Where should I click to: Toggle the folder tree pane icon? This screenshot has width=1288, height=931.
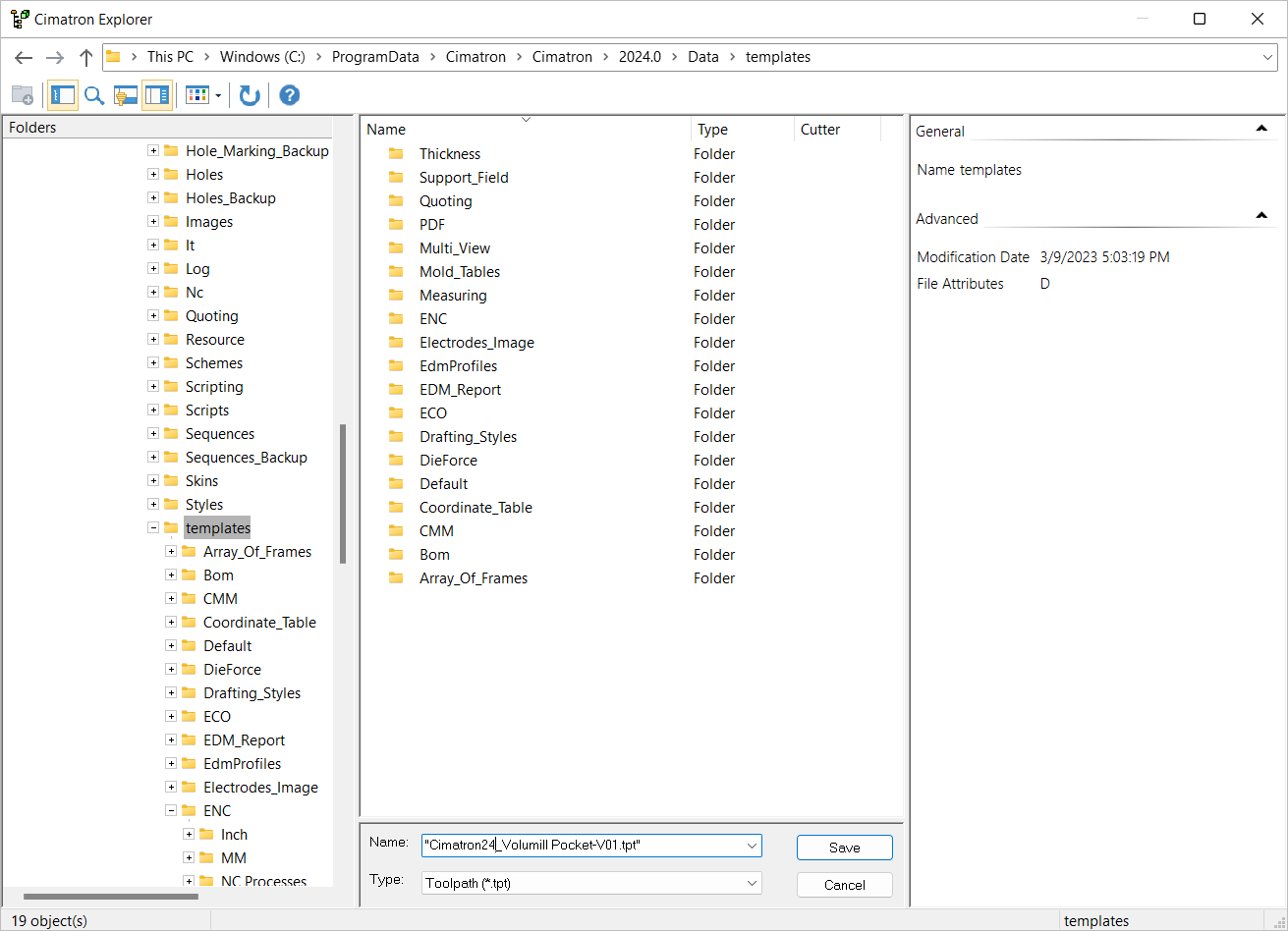point(62,95)
